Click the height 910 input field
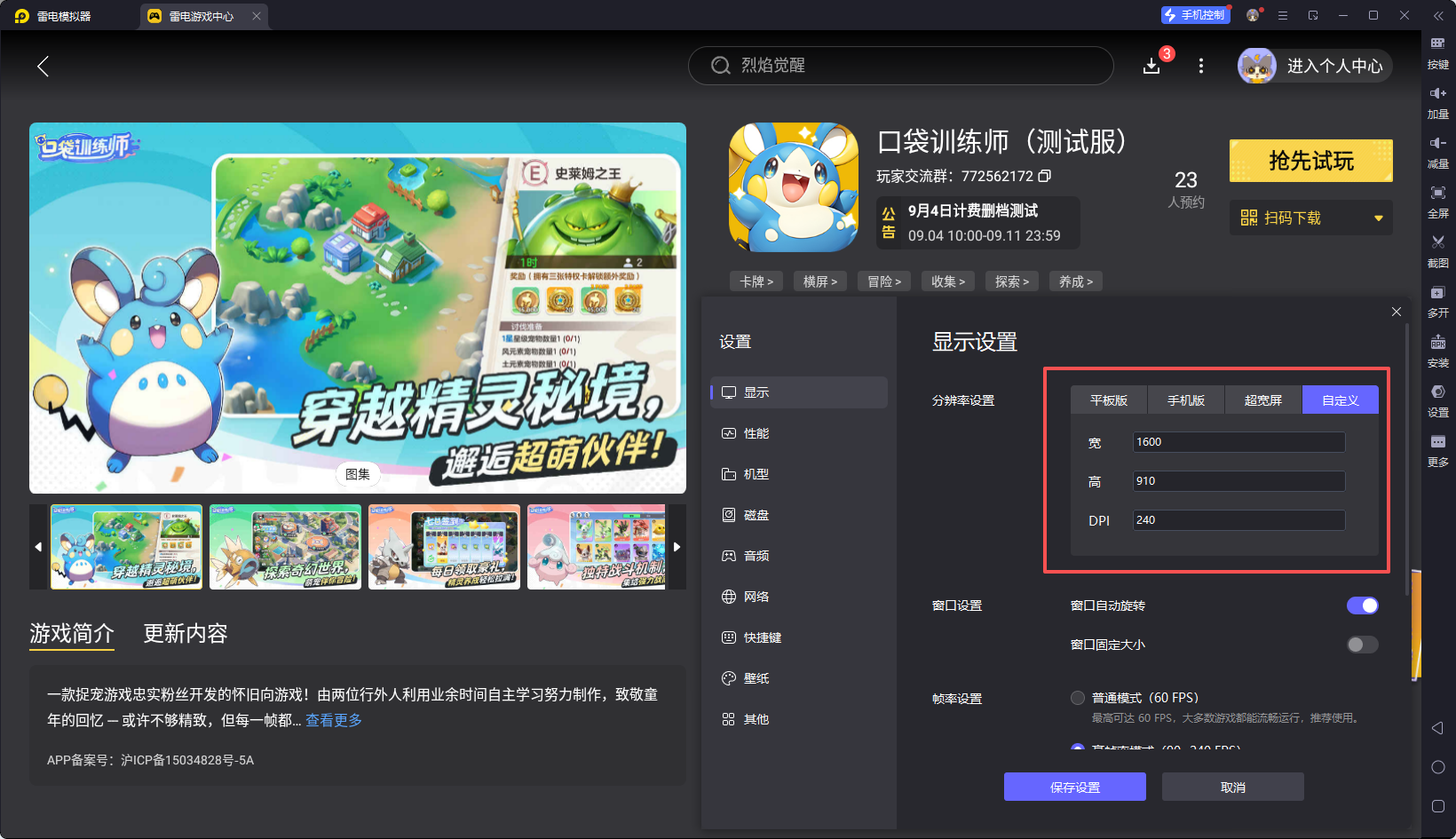1456x839 pixels. [x=1239, y=481]
